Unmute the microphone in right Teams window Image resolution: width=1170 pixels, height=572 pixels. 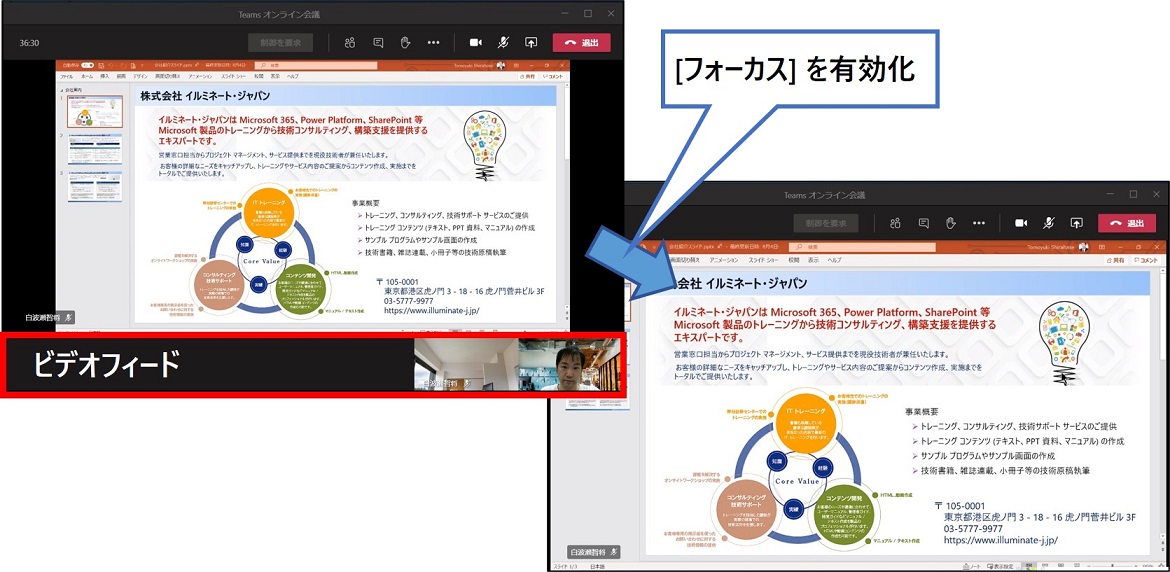point(1049,223)
